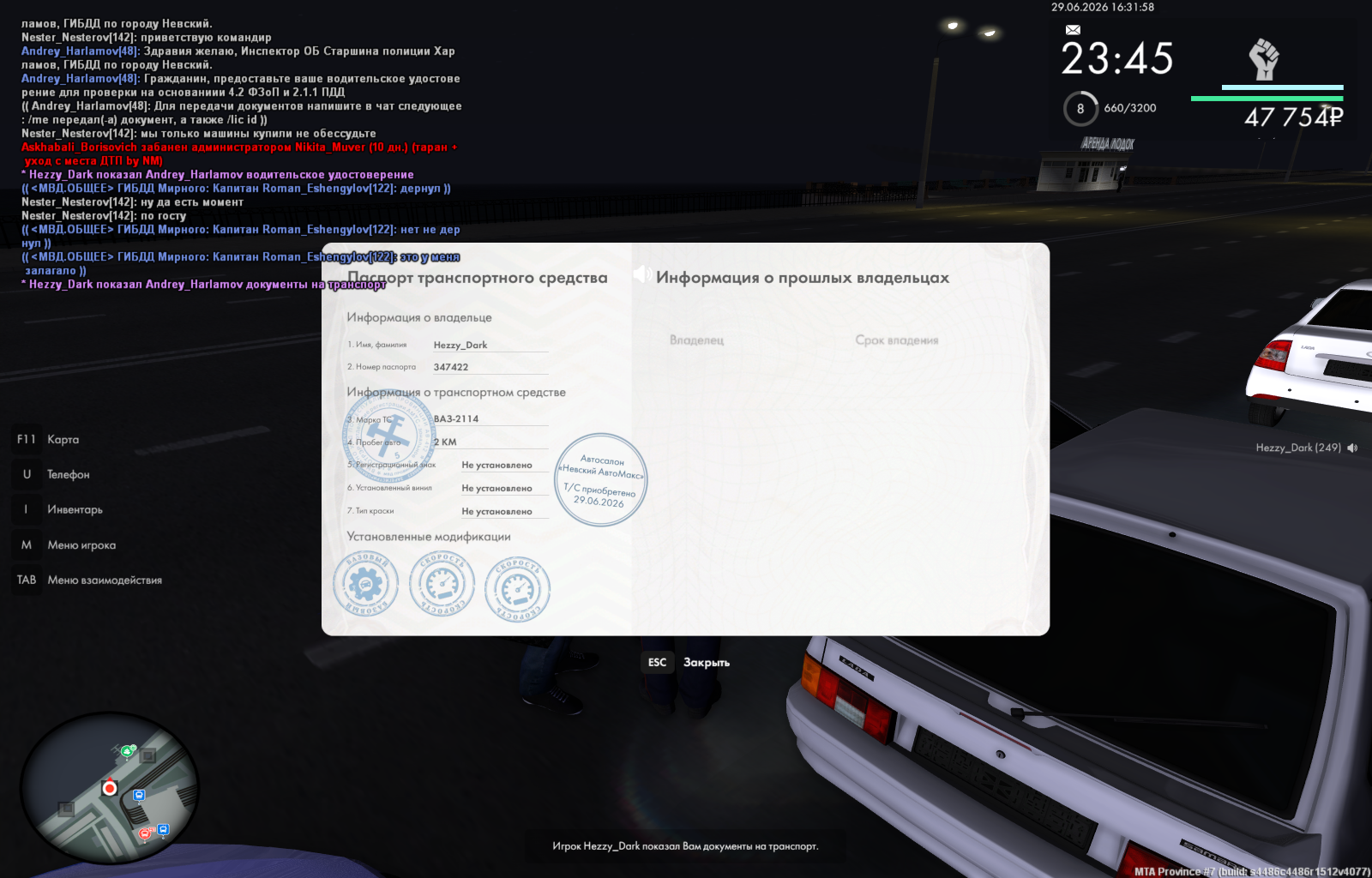Click the Автосалон Невский АвтоМакс round stamp
Image resolution: width=1372 pixels, height=878 pixels.
point(601,480)
